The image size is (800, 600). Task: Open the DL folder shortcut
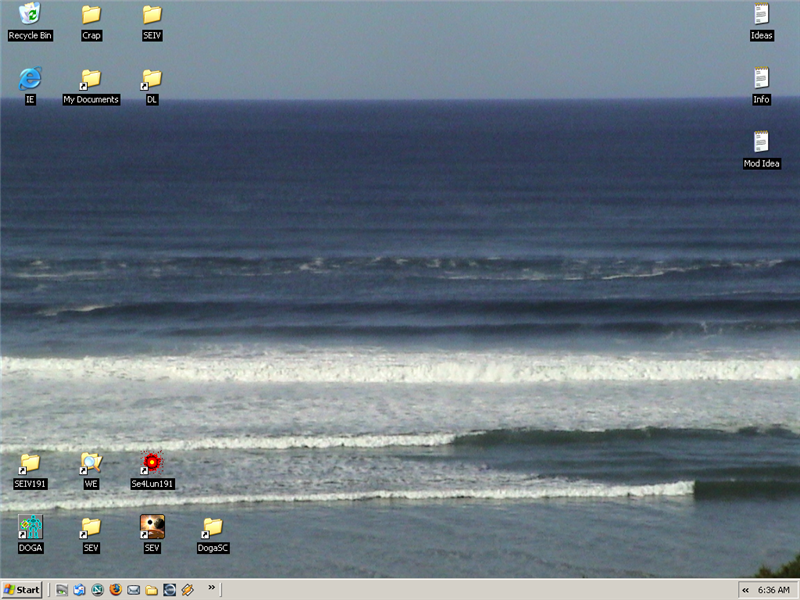[152, 79]
